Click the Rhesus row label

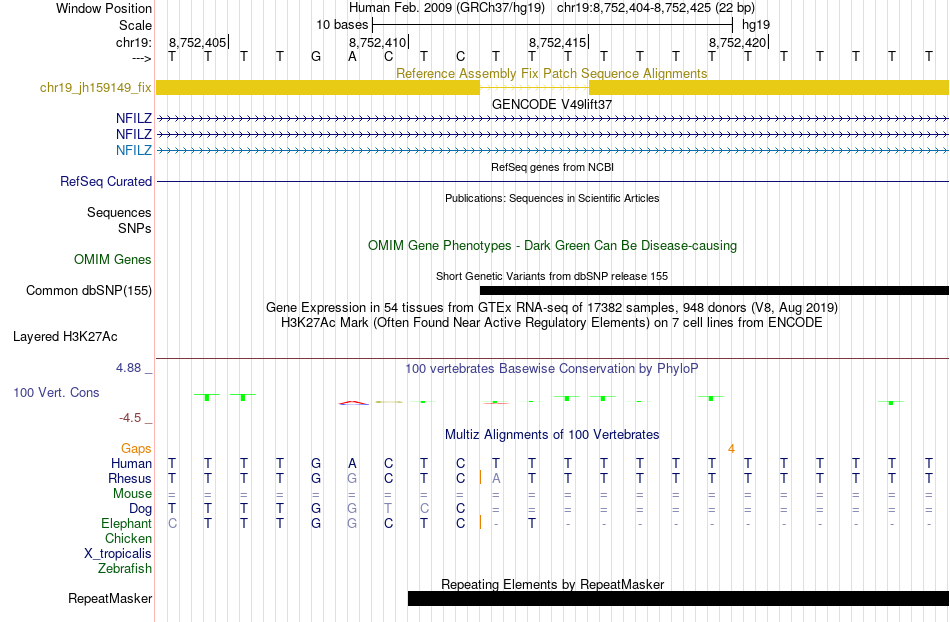click(x=130, y=478)
